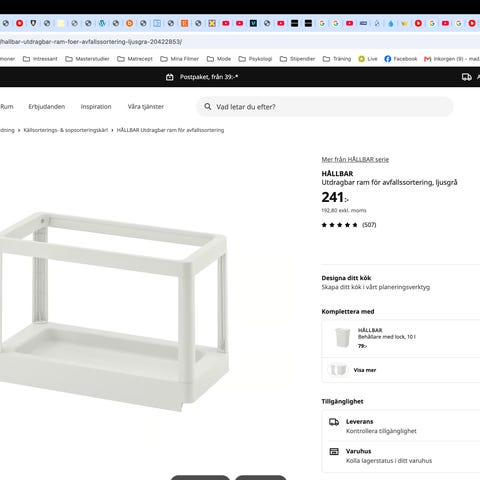This screenshot has width=480, height=480.
Task: Click the delivery truck icon in black banner
Action: pyautogui.click(x=467, y=77)
